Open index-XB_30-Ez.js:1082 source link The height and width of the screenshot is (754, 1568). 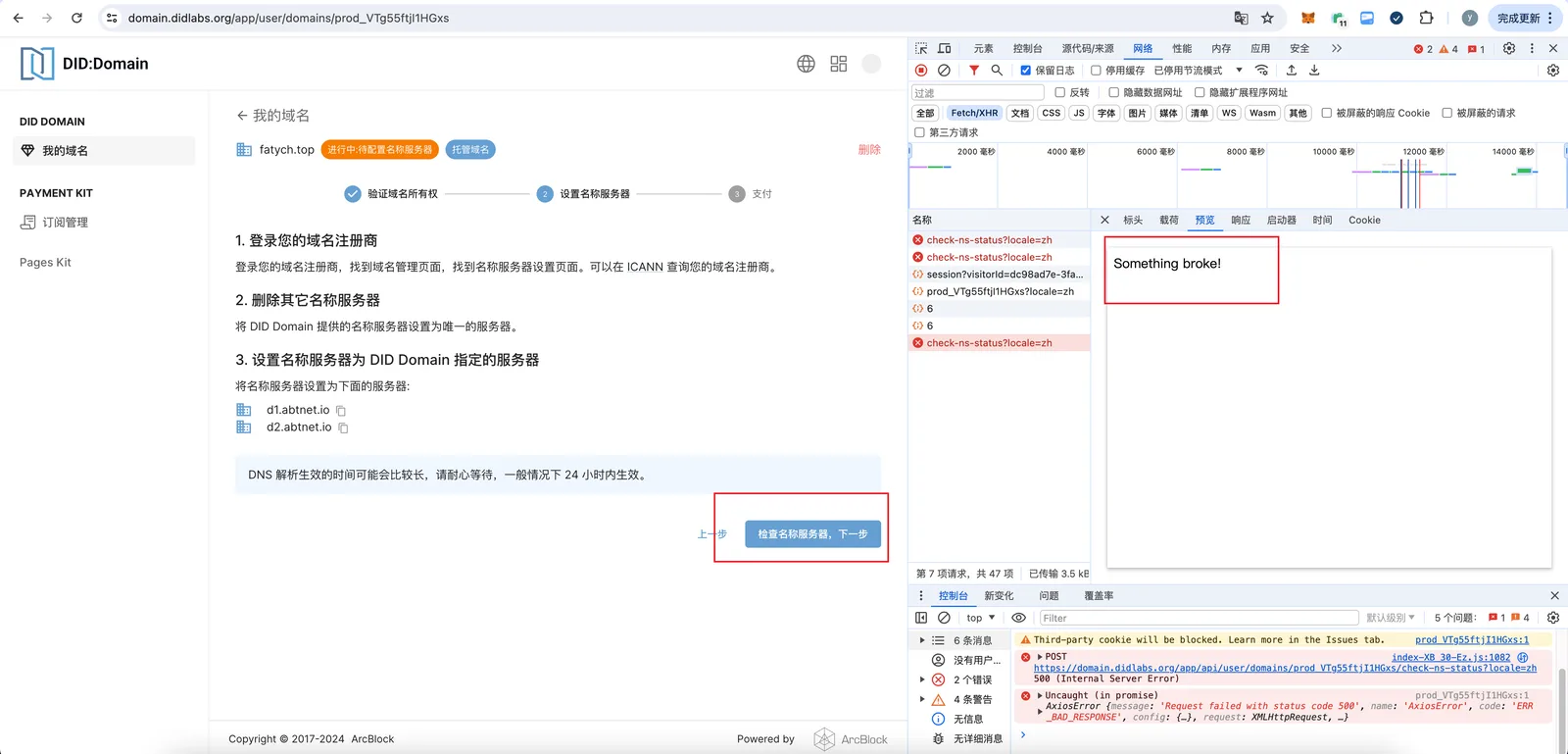coord(1451,658)
